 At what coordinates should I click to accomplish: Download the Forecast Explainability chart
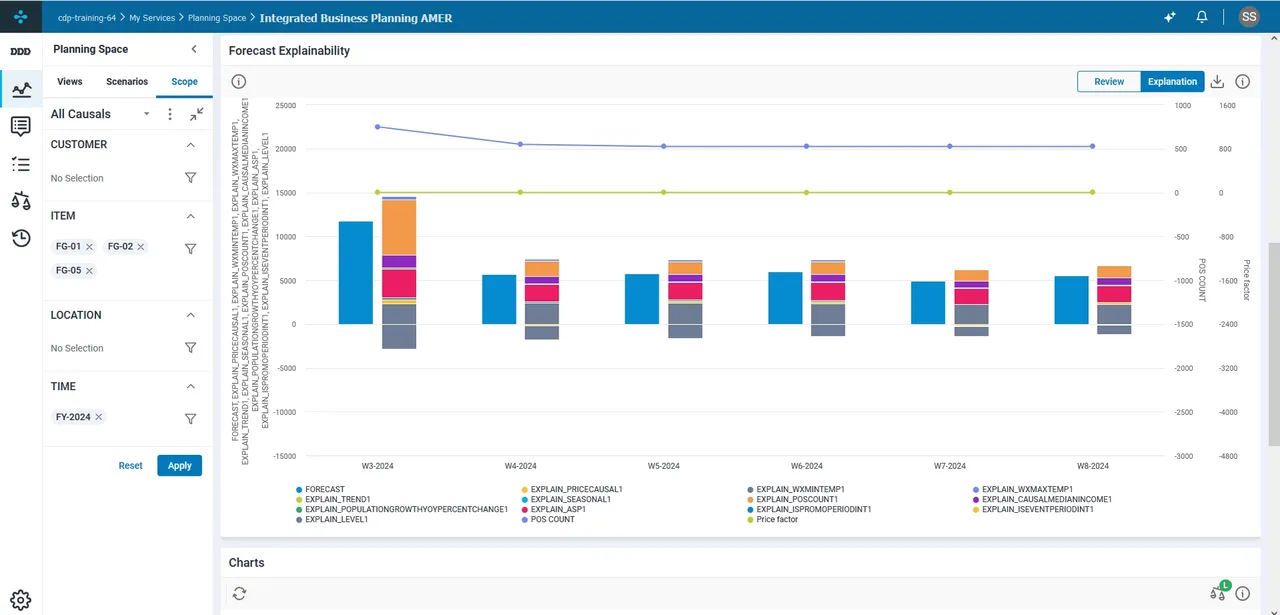pyautogui.click(x=1217, y=82)
